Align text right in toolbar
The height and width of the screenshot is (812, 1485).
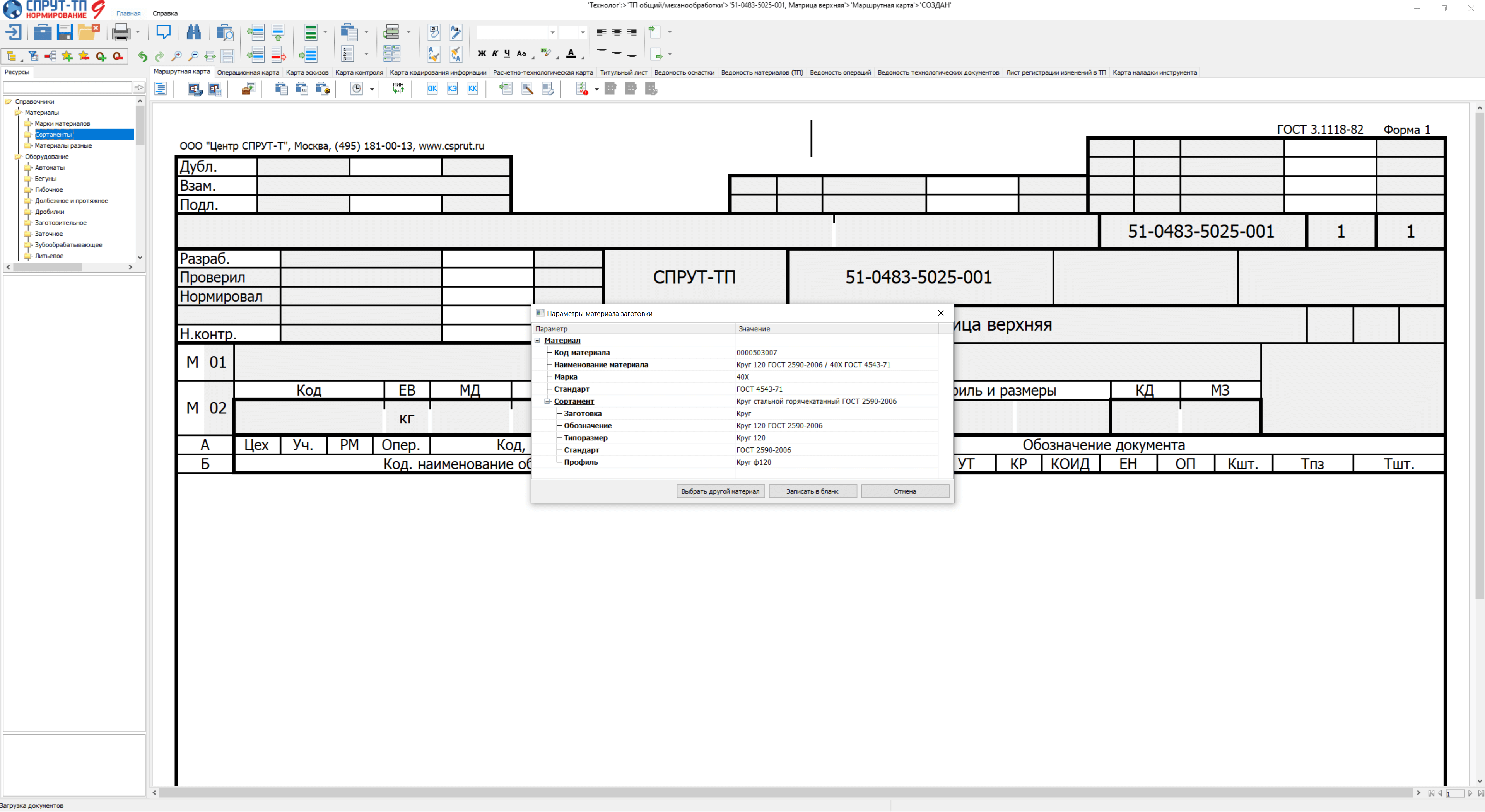tap(632, 32)
